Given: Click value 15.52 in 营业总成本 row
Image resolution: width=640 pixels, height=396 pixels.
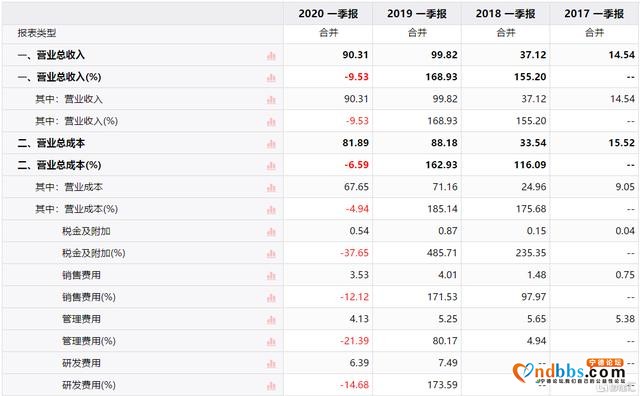Looking at the screenshot, I should pyautogui.click(x=622, y=143).
